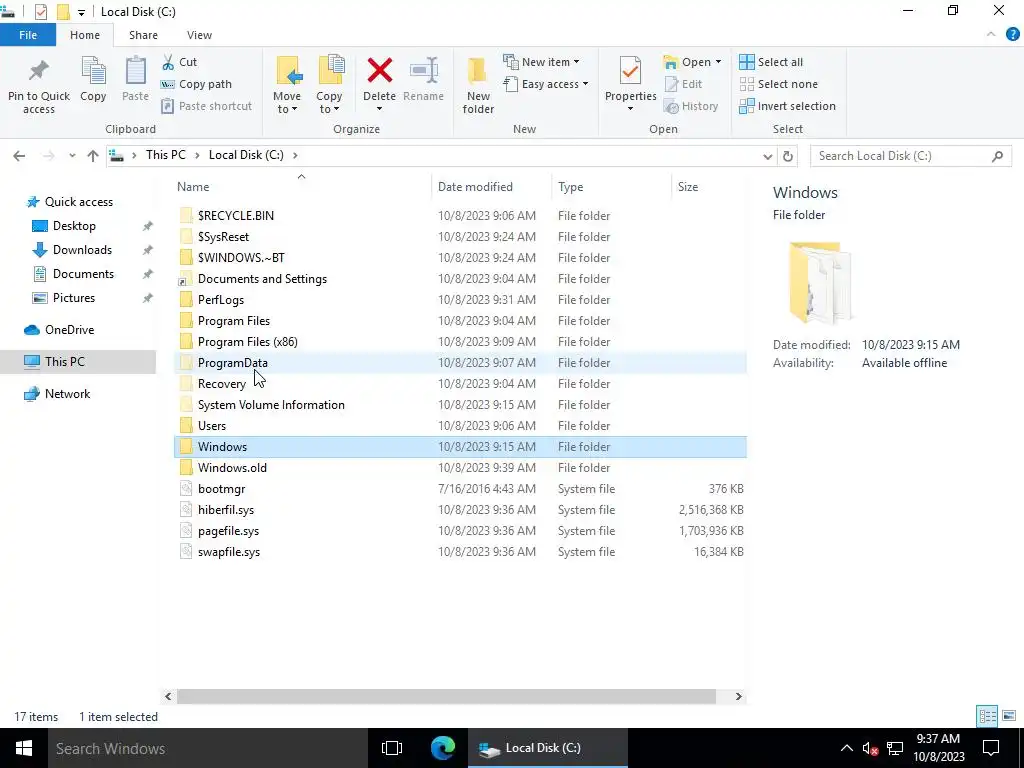This screenshot has width=1024, height=768.
Task: Open the recent locations dropdown arrow
Action: pos(72,155)
